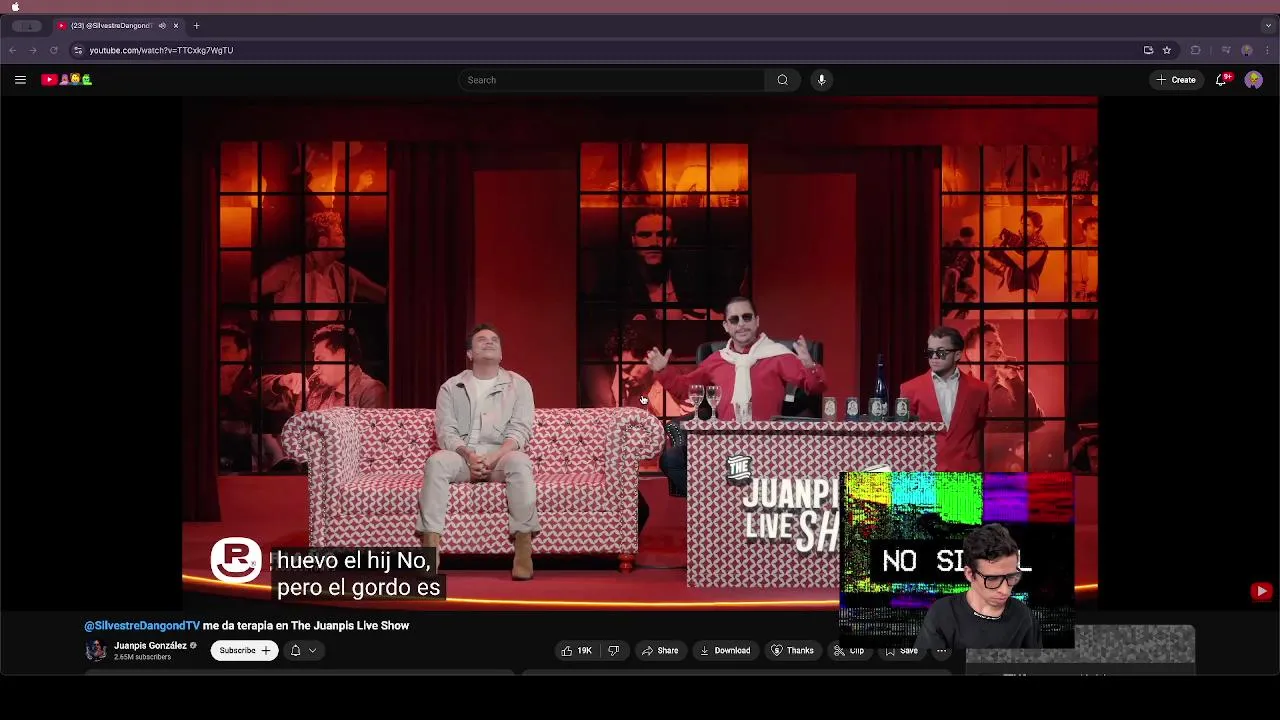The height and width of the screenshot is (720, 1280).
Task: Open the YouTube account avatar menu
Action: pos(1253,80)
